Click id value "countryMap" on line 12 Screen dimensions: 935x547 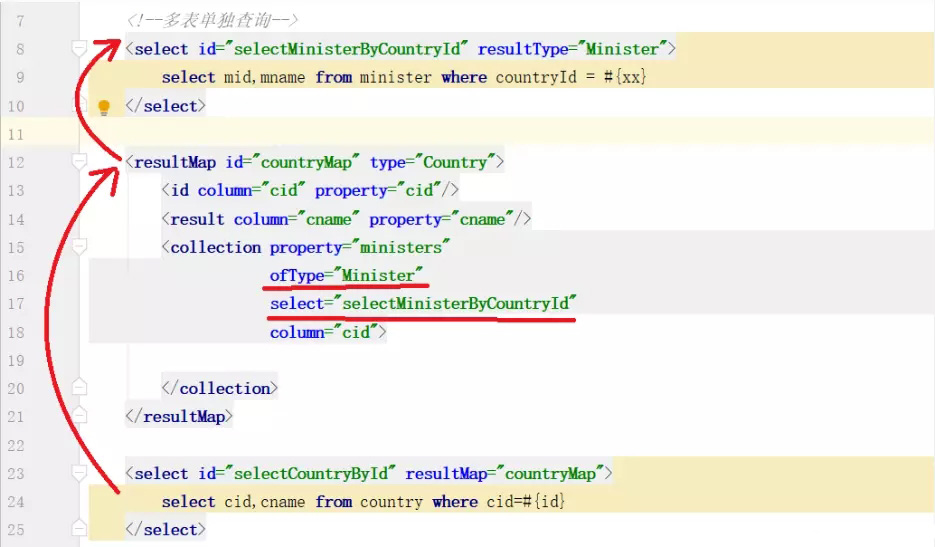pyautogui.click(x=306, y=162)
